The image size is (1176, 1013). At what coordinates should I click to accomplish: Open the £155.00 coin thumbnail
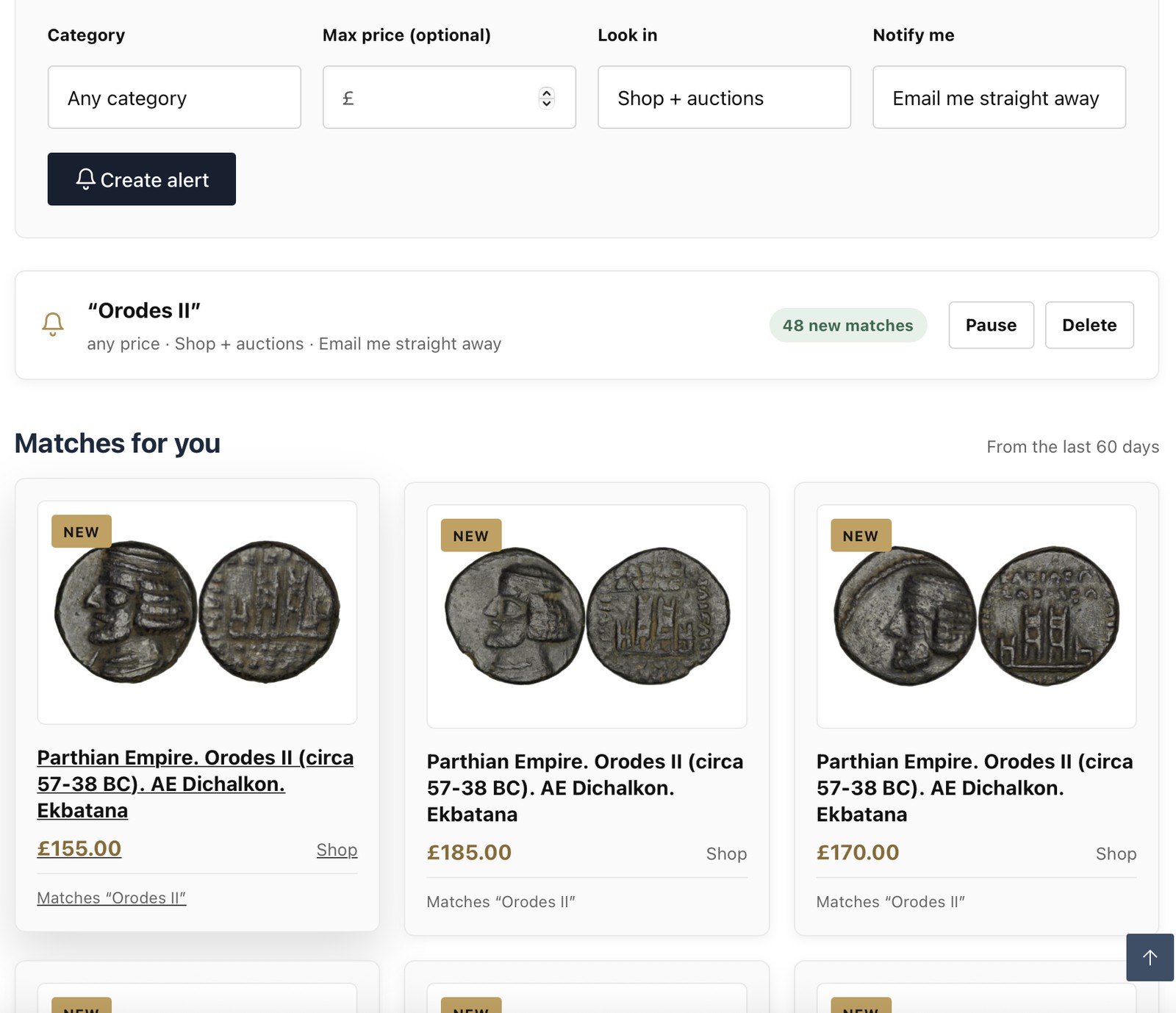click(197, 612)
